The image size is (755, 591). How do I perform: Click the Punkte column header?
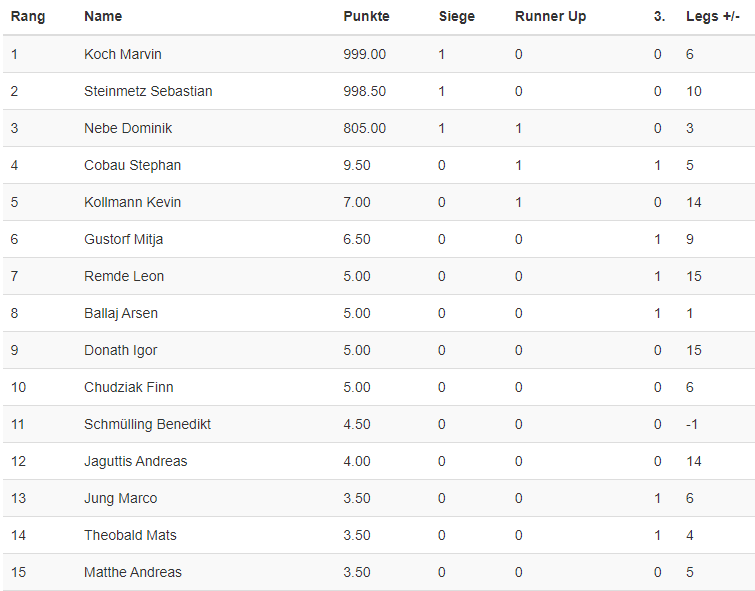[x=366, y=17]
